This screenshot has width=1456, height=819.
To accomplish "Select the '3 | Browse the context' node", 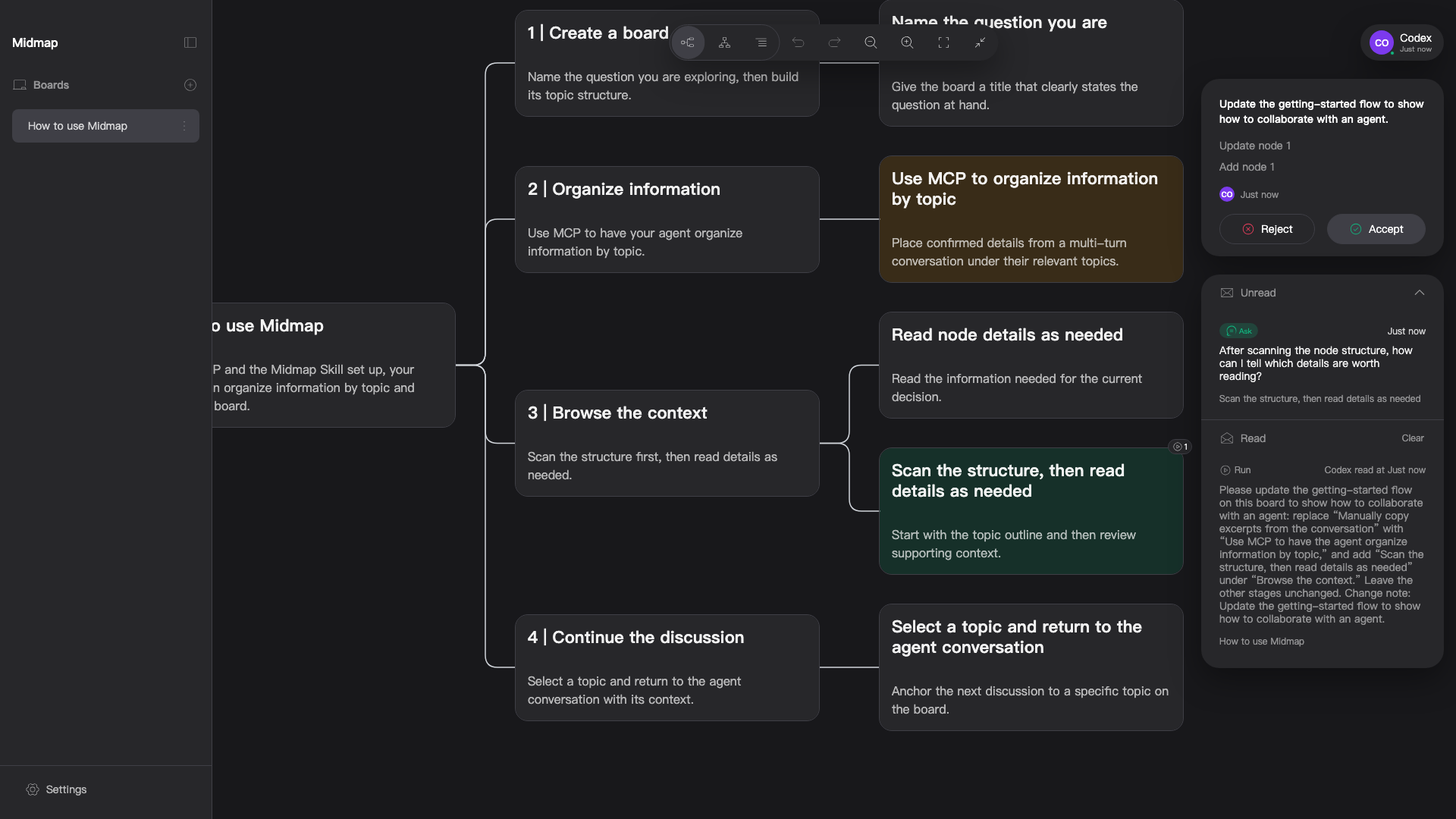I will tap(667, 443).
